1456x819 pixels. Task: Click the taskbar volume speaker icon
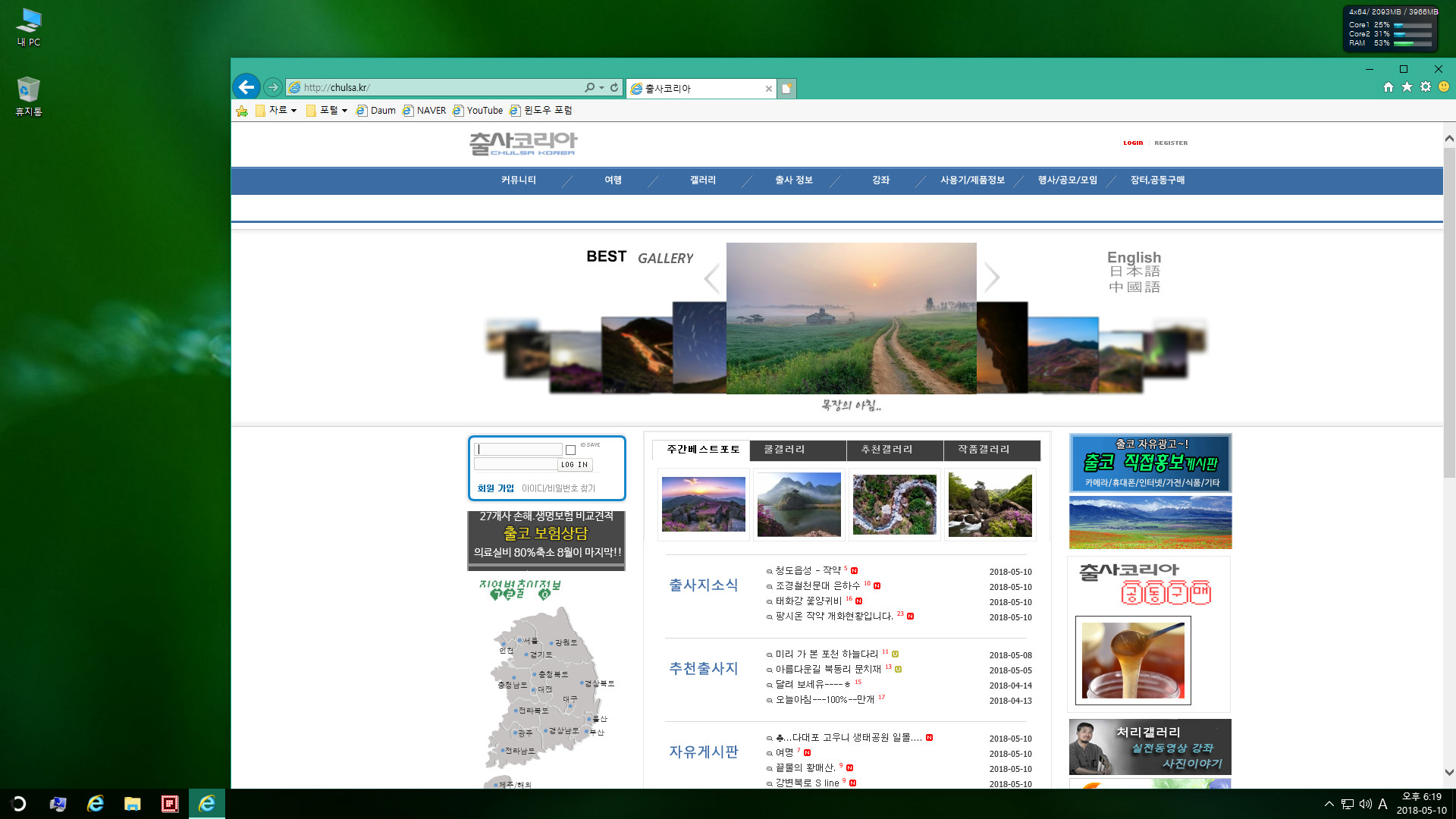click(1365, 804)
